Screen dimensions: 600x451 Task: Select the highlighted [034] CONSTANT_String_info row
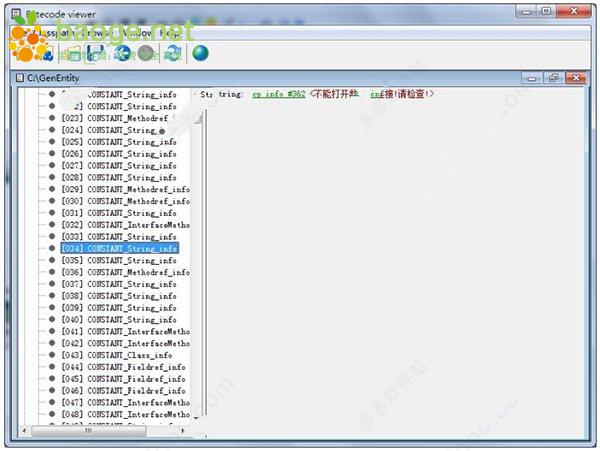(119, 249)
